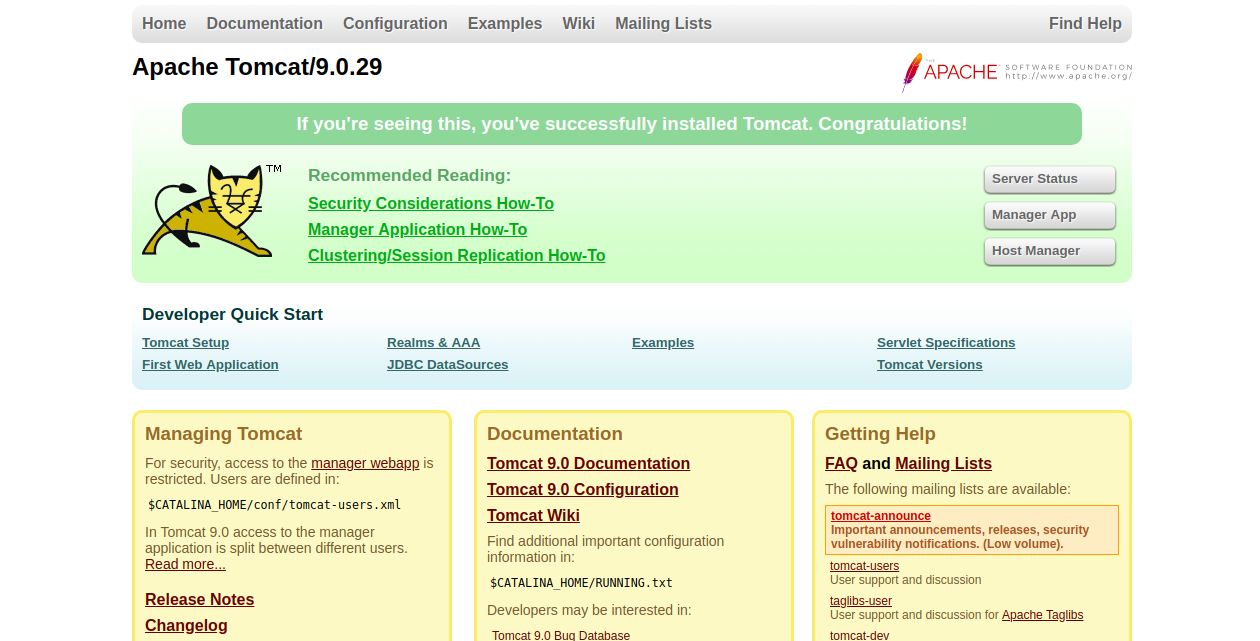Select Examples in the top navigation bar
Viewport: 1260px width, 641px height.
tap(505, 23)
